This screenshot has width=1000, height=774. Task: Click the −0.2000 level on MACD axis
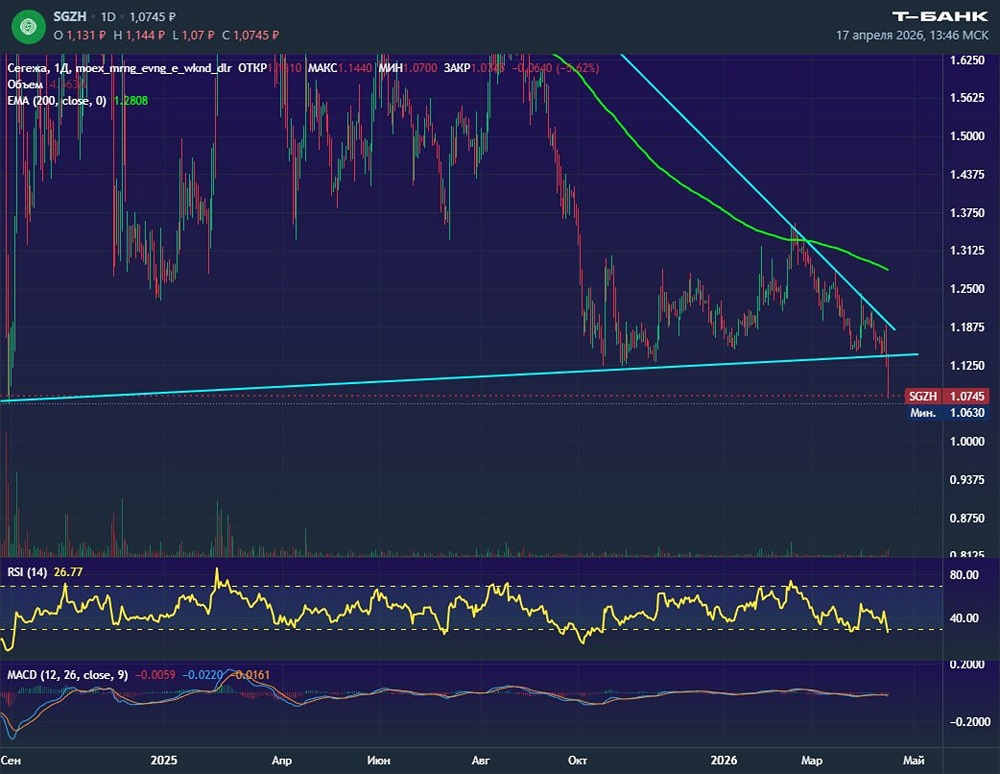[x=970, y=722]
